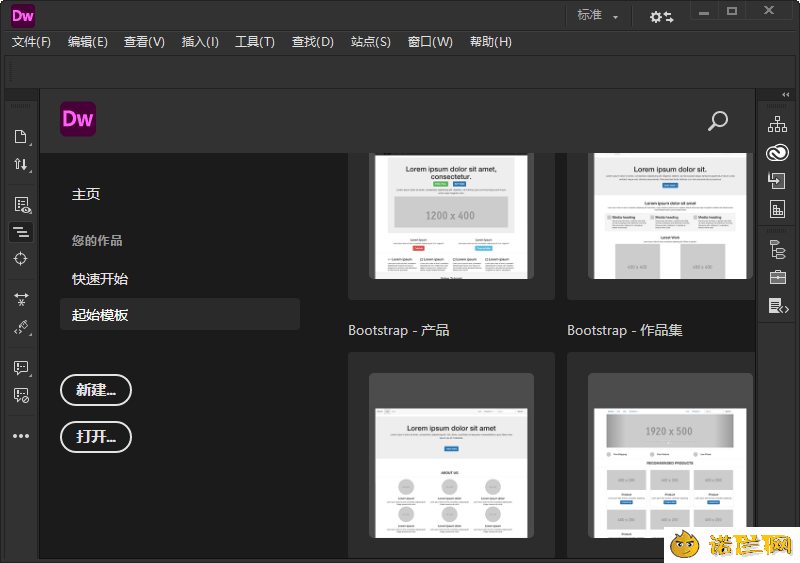The height and width of the screenshot is (563, 800).
Task: Open the 帮助(H) menu
Action: point(491,42)
